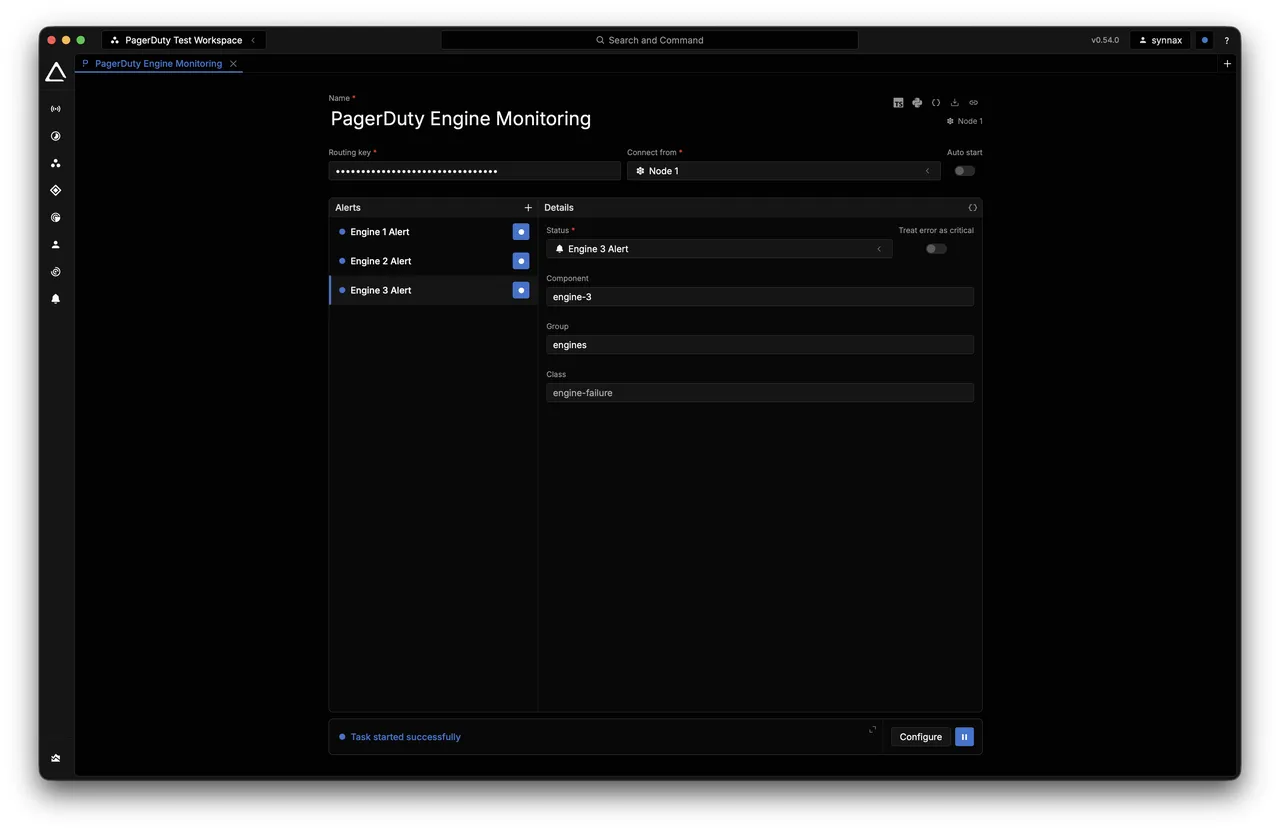Screen dimensions: 1280x832
Task: Click the Configure button
Action: (921, 737)
